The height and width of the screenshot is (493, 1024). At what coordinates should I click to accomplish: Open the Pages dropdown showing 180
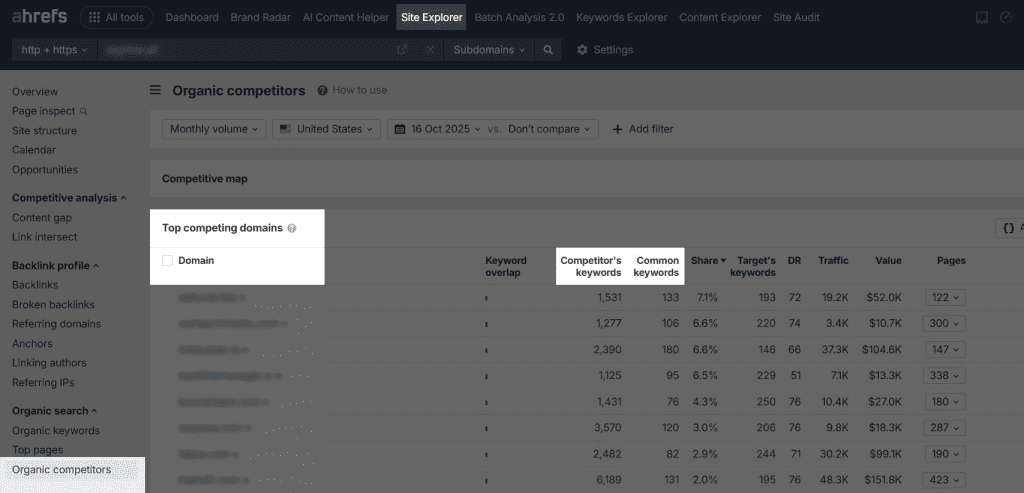945,402
